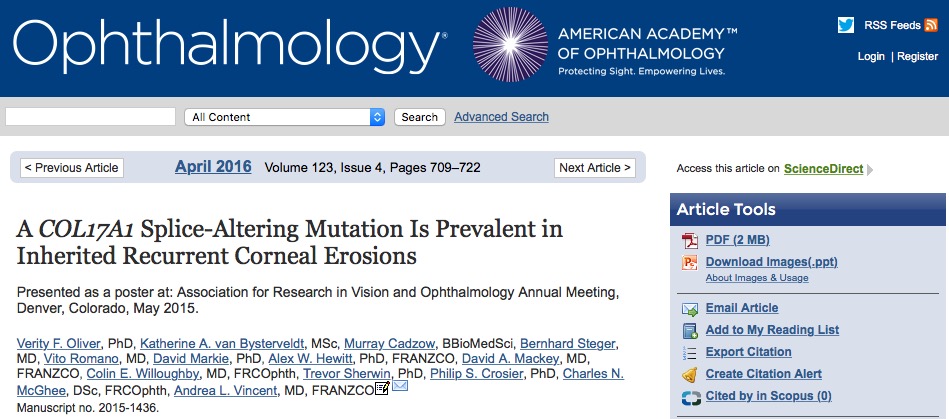Open author notes icon after FRANZCO

point(381,388)
